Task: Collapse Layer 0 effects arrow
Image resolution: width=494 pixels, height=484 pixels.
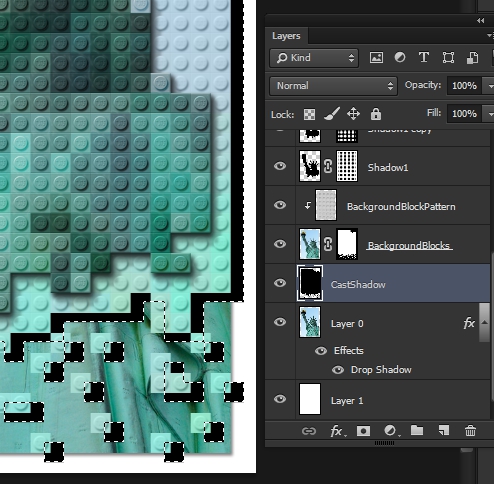Action: click(484, 323)
